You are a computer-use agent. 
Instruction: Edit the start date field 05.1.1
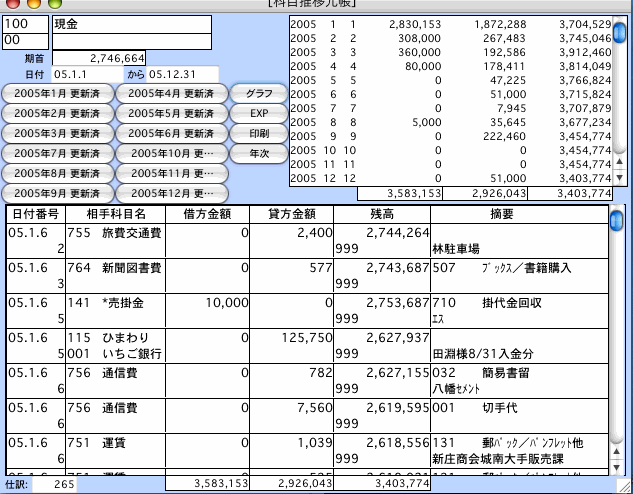click(86, 74)
